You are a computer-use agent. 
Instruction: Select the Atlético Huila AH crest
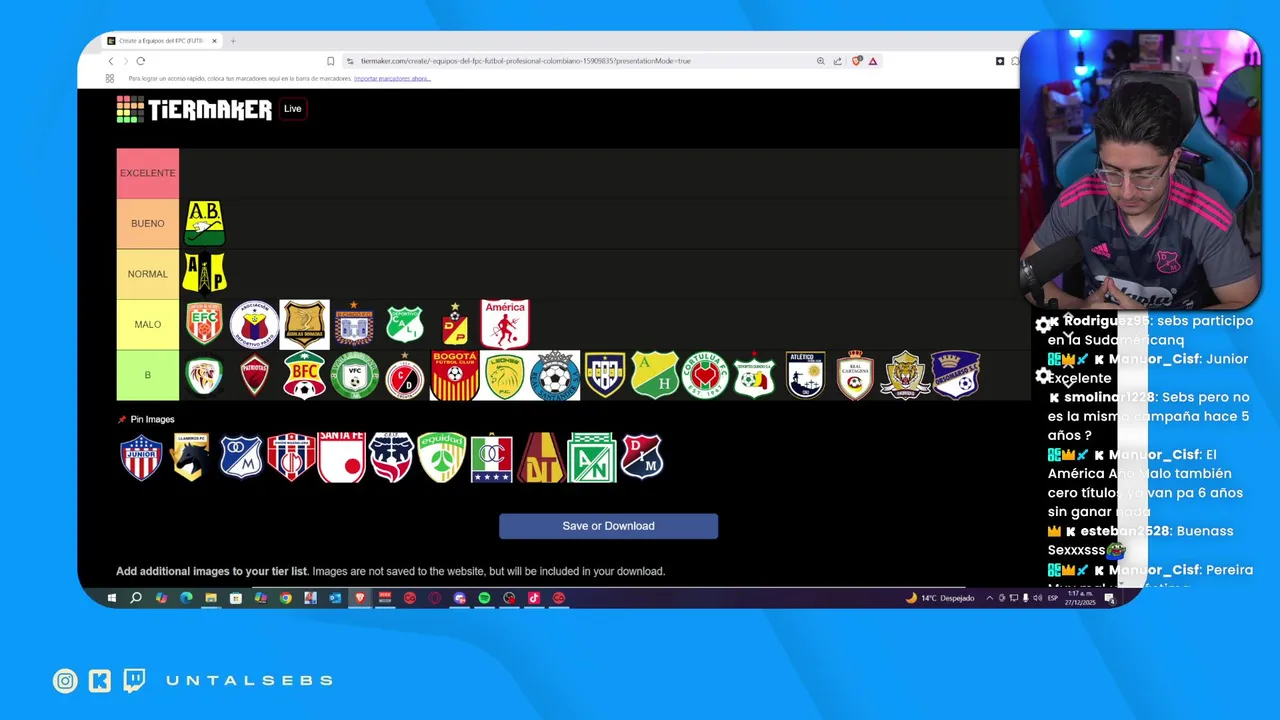pyautogui.click(x=655, y=375)
